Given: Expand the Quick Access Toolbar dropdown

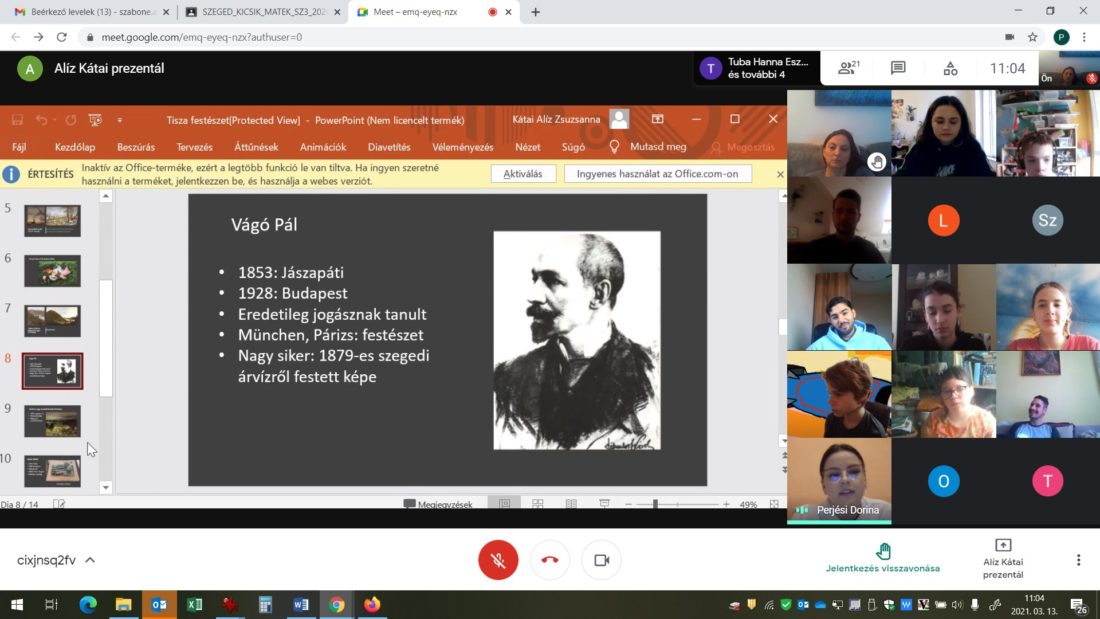Looking at the screenshot, I should [x=119, y=120].
